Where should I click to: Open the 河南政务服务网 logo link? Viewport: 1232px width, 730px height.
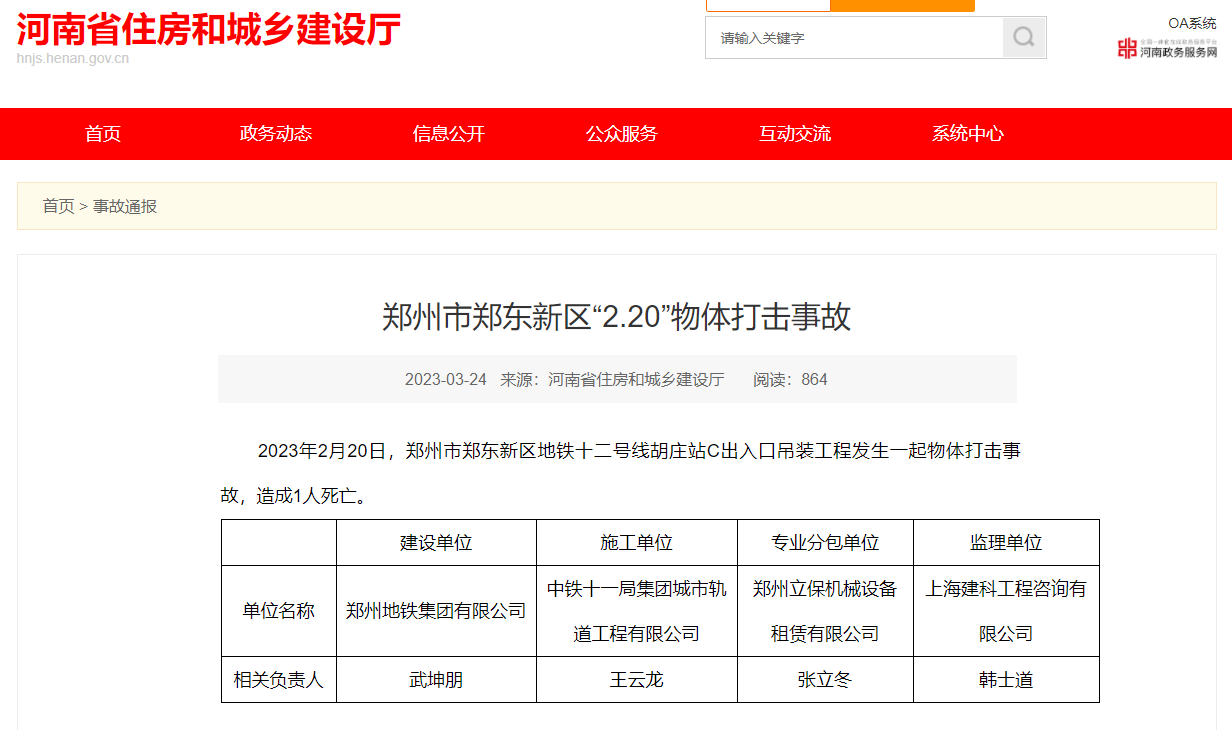click(x=1167, y=48)
